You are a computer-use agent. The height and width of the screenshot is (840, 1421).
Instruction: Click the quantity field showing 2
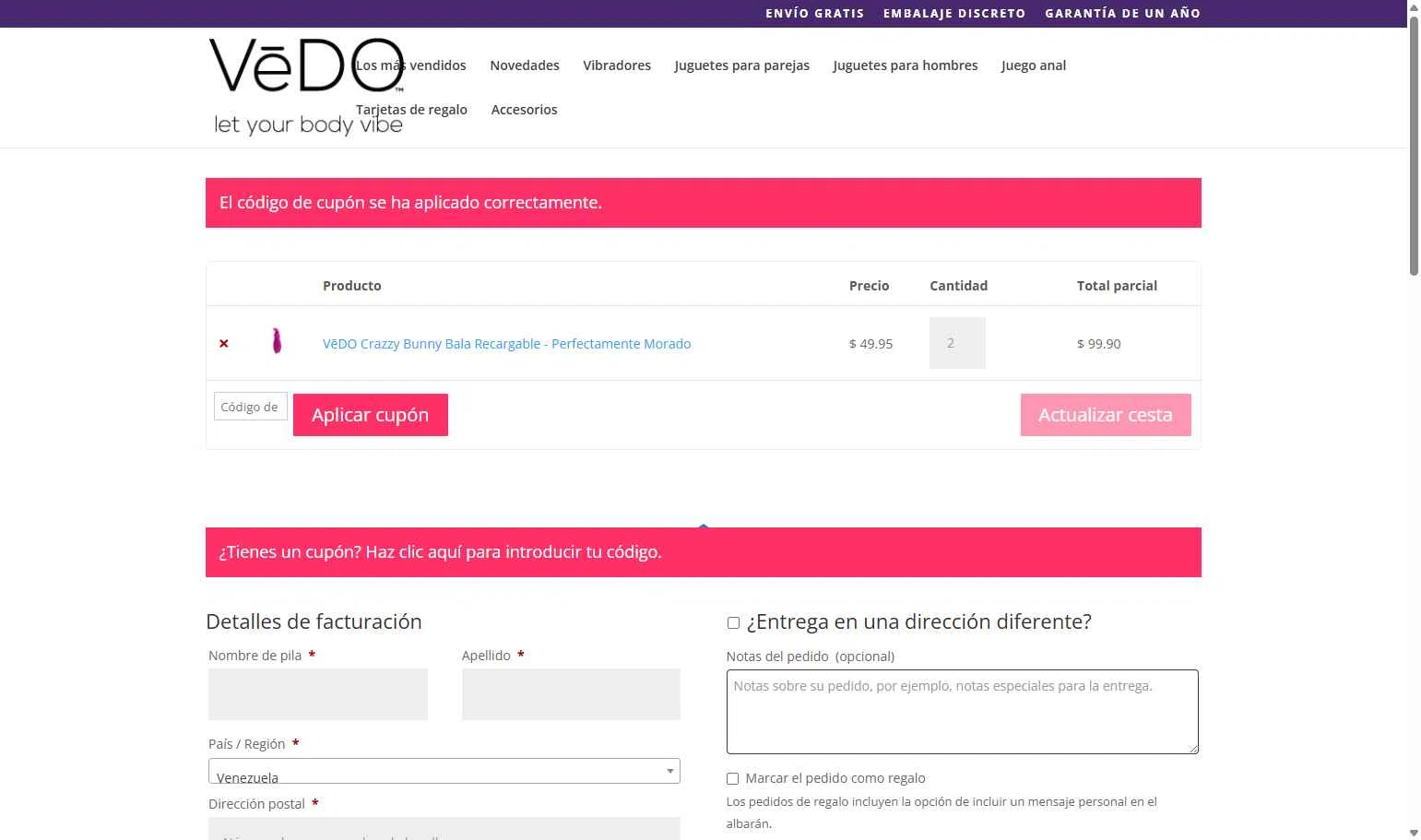tap(957, 343)
